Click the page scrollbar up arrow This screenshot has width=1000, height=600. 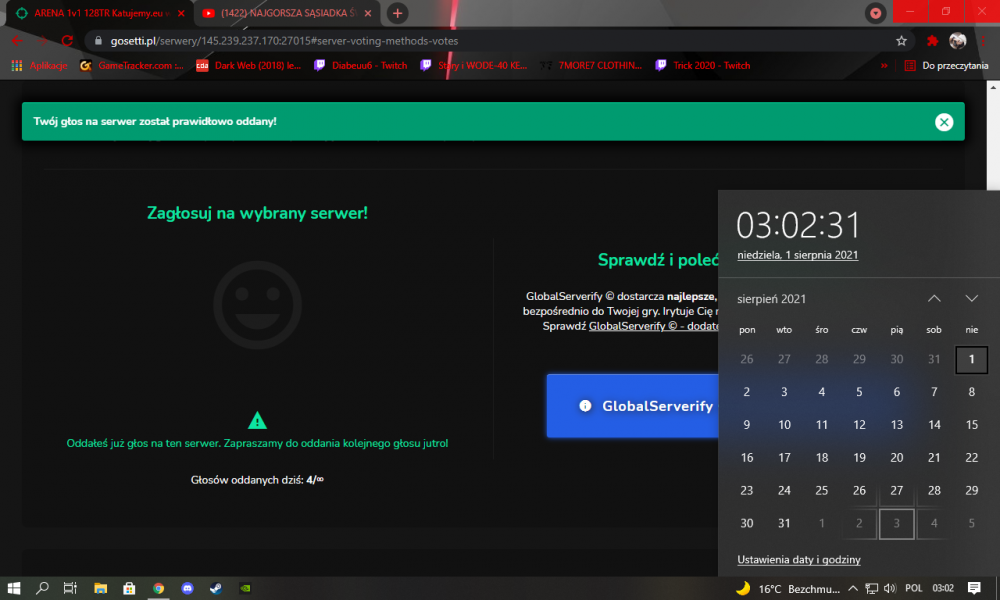(993, 87)
